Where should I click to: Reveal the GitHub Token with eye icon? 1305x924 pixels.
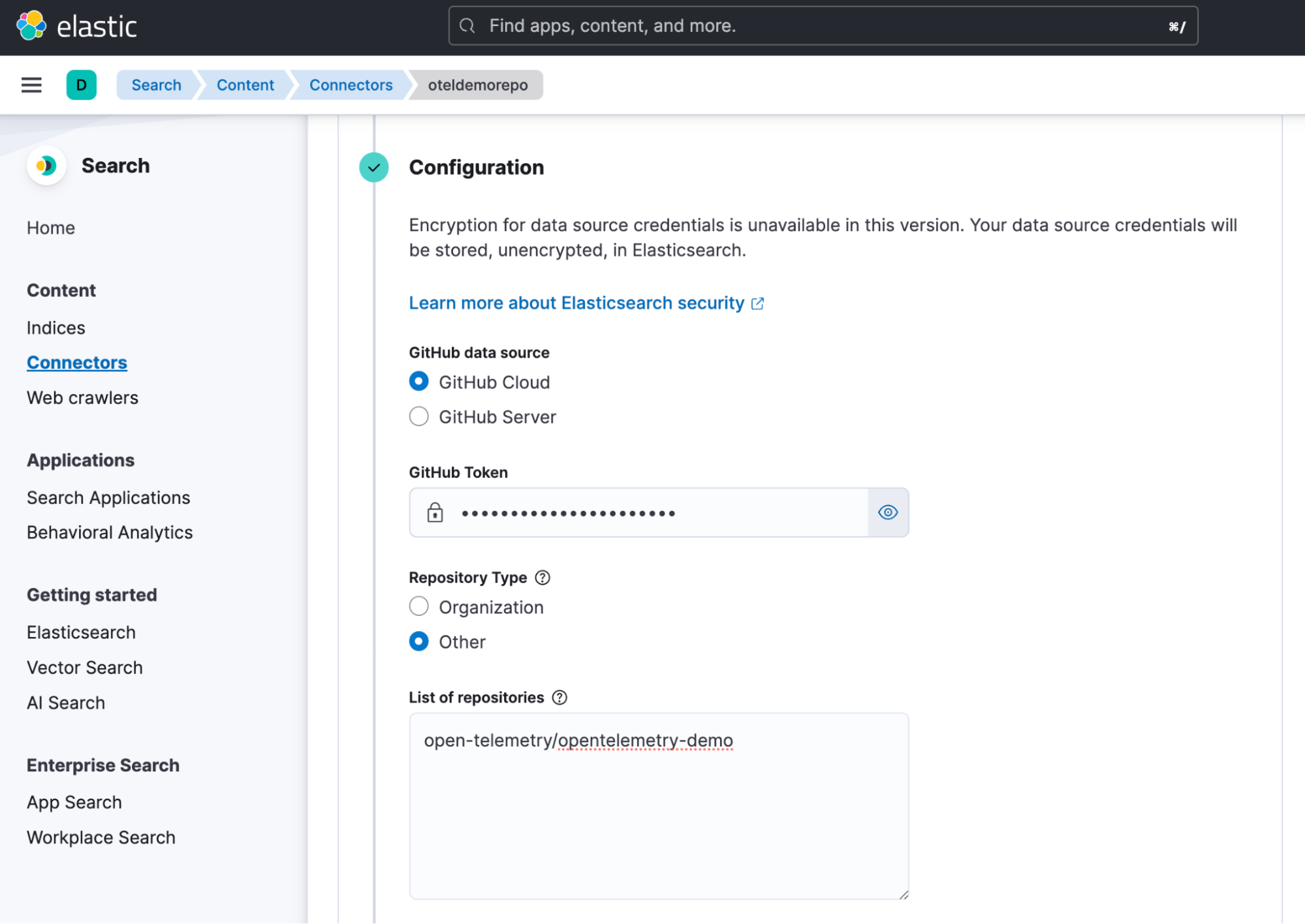coord(888,513)
